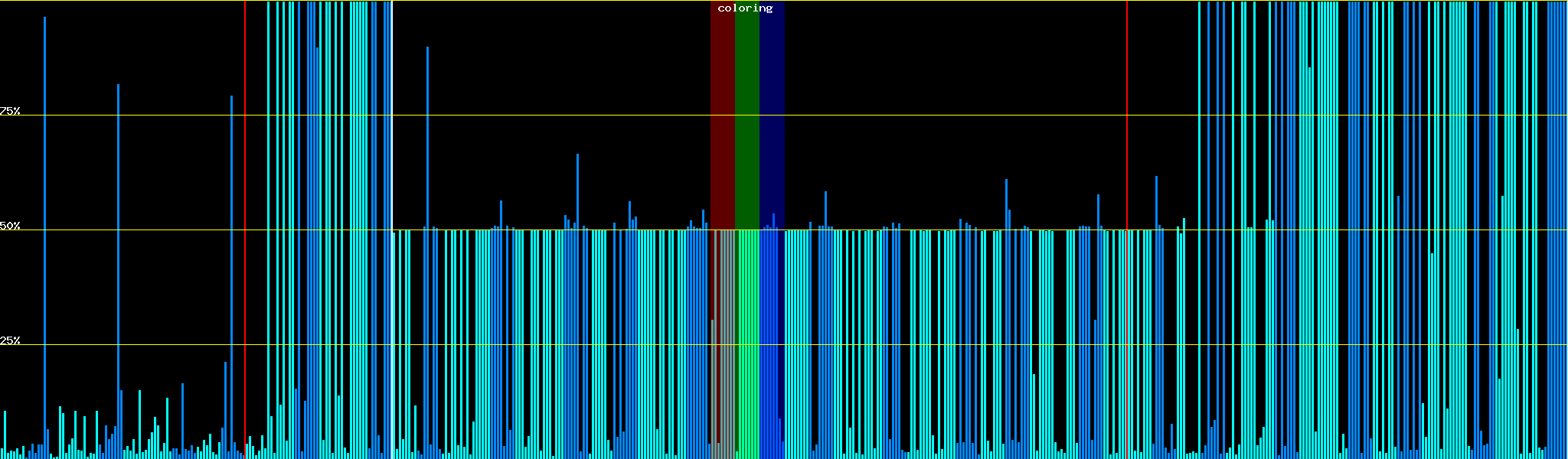This screenshot has width=1568, height=459.
Task: Click the gray bars below the red band
Action: coord(722,344)
